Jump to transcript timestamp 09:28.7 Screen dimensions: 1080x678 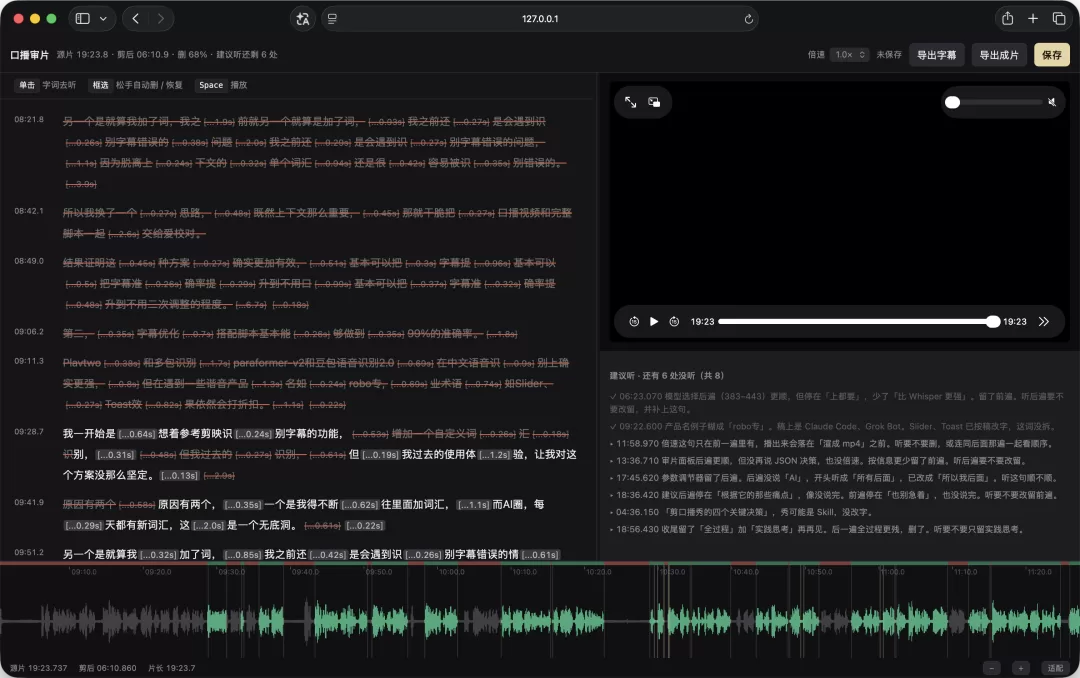[x=29, y=432]
